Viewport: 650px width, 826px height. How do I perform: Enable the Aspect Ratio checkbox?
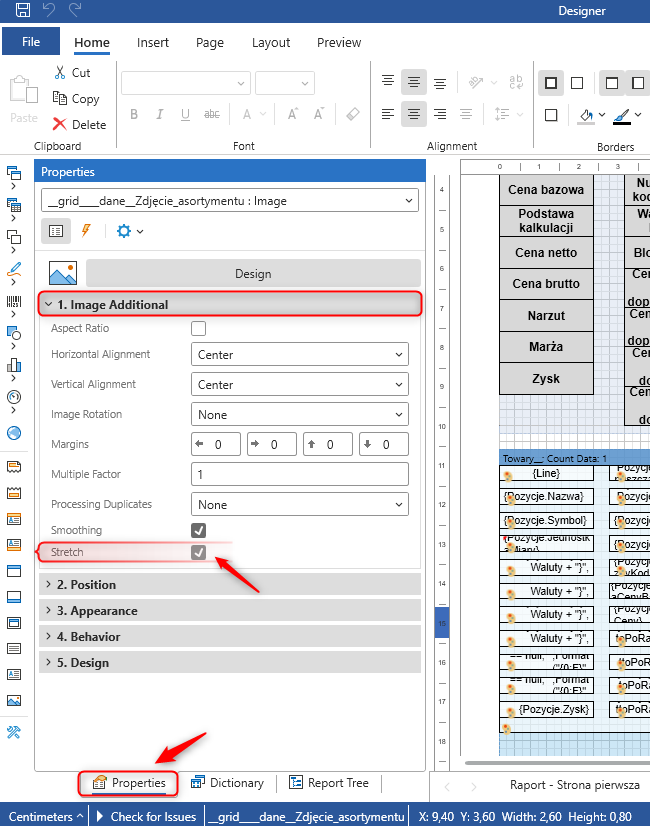(x=199, y=329)
